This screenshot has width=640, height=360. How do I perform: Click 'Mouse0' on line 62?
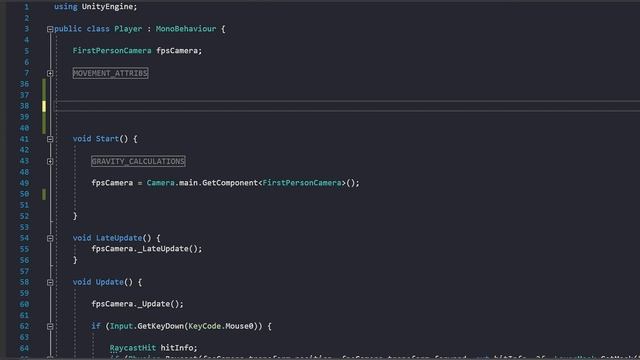click(x=239, y=327)
